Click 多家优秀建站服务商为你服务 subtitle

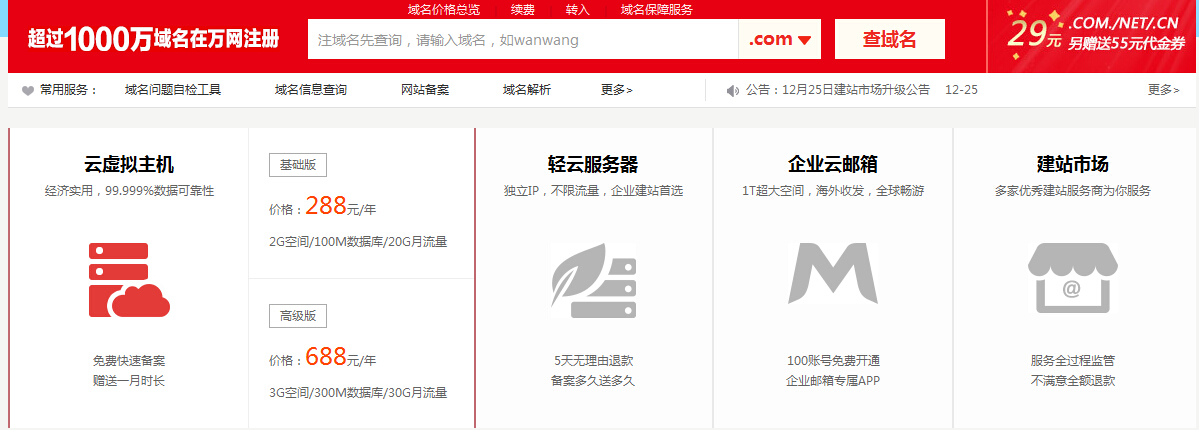[1073, 191]
